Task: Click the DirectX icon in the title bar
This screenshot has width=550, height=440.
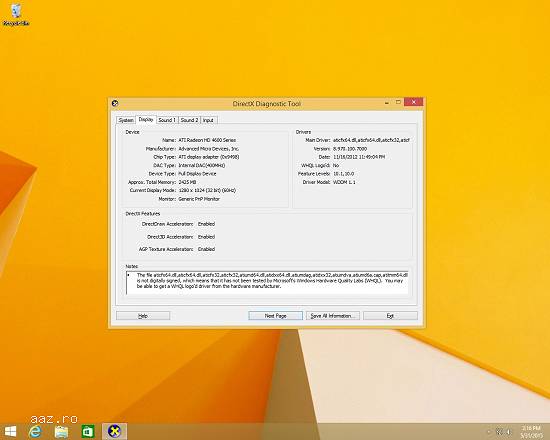Action: 115,104
